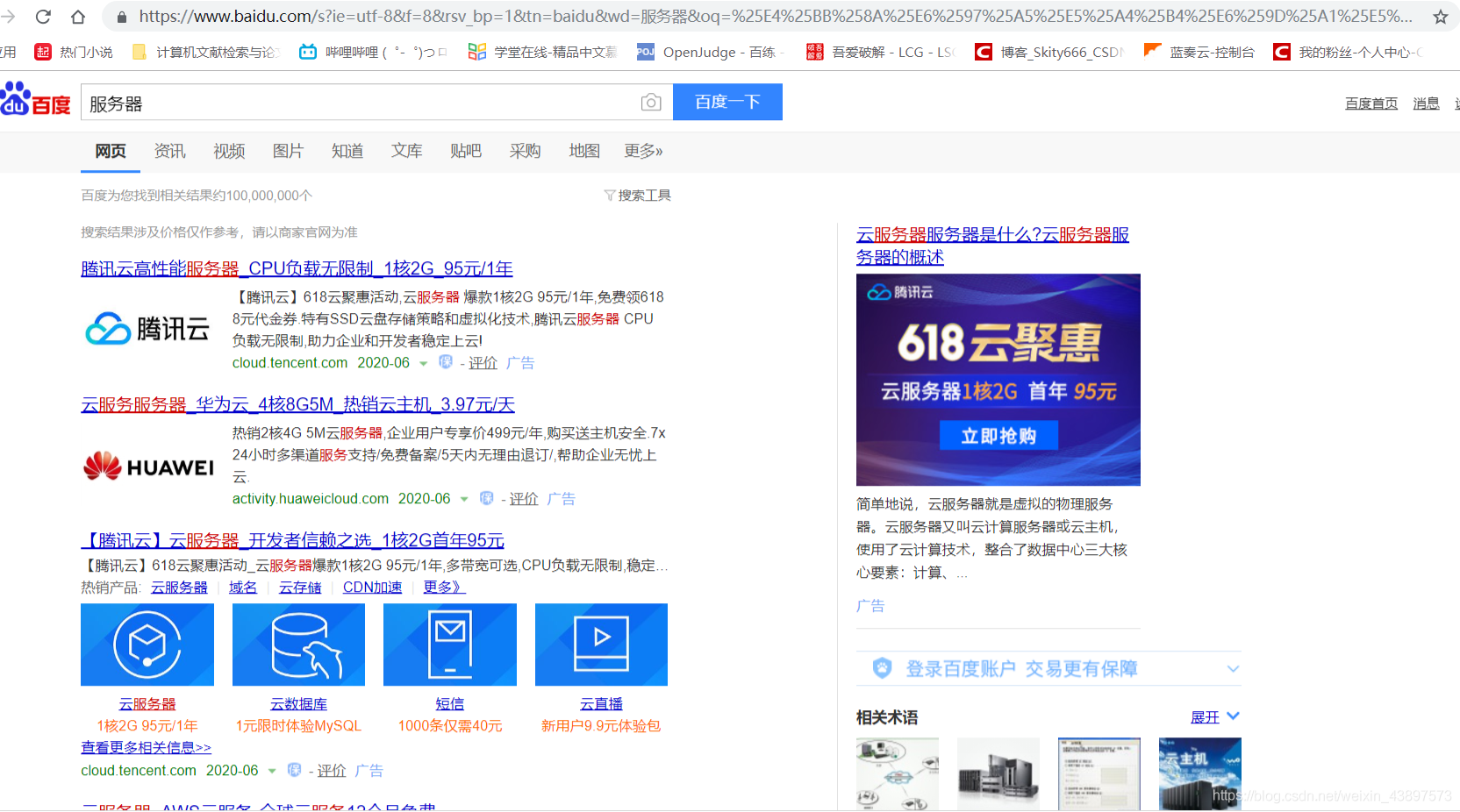This screenshot has width=1460, height=812.
Task: Open the 学堂在线 bookmark
Action: [542, 53]
